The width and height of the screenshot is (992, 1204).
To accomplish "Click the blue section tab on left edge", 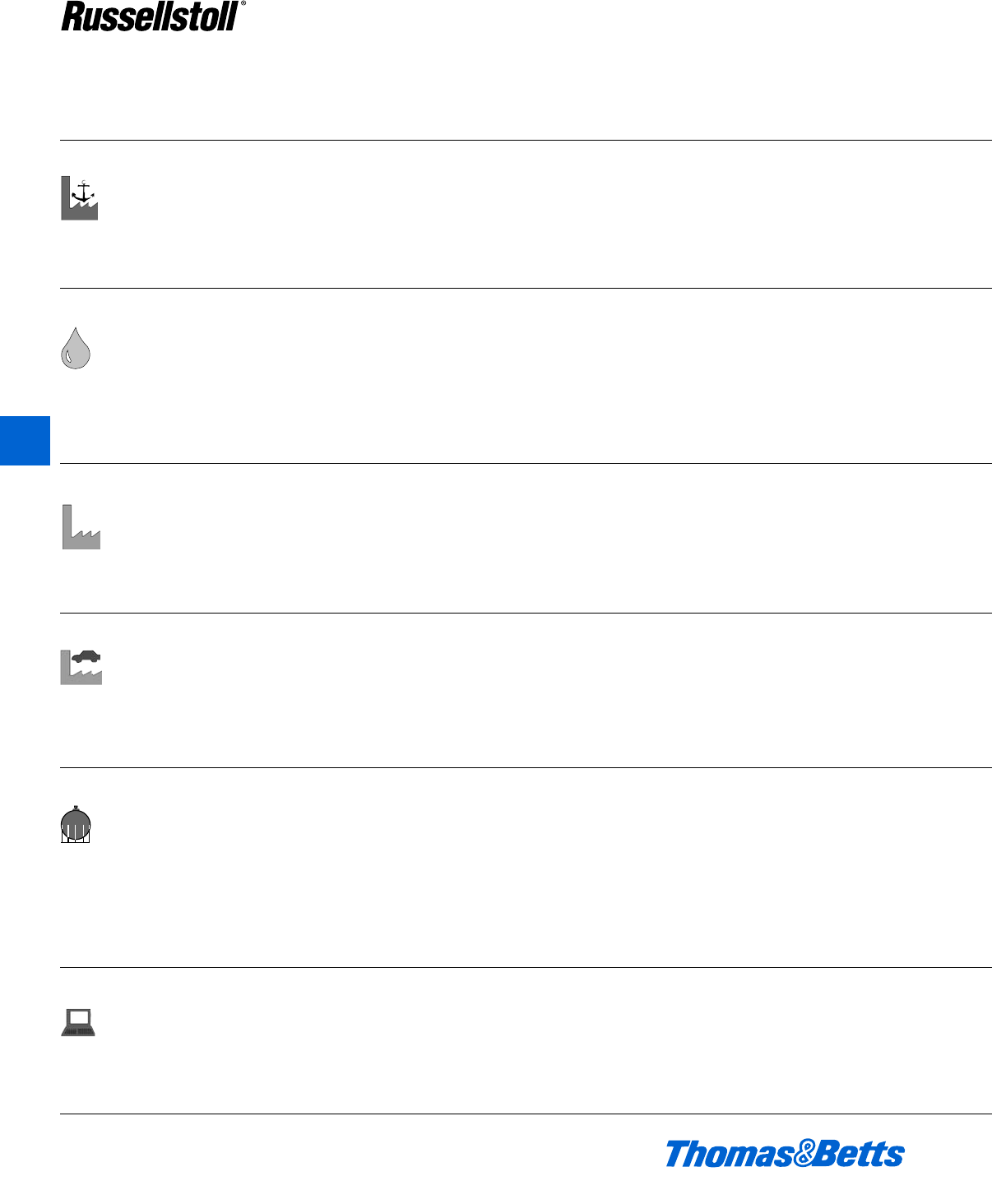I will pos(25,441).
